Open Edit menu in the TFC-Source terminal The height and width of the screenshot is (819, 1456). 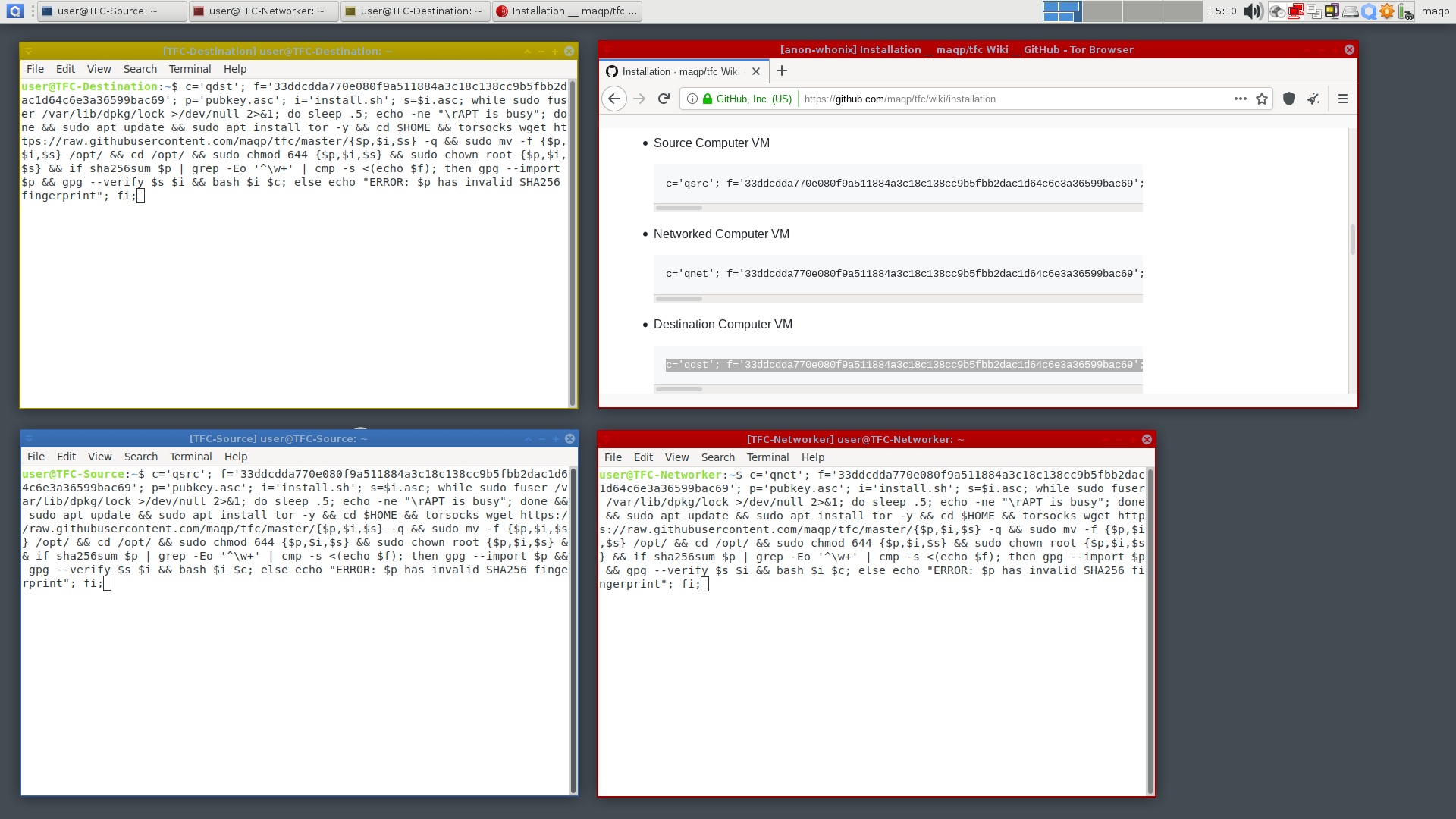[x=66, y=457]
